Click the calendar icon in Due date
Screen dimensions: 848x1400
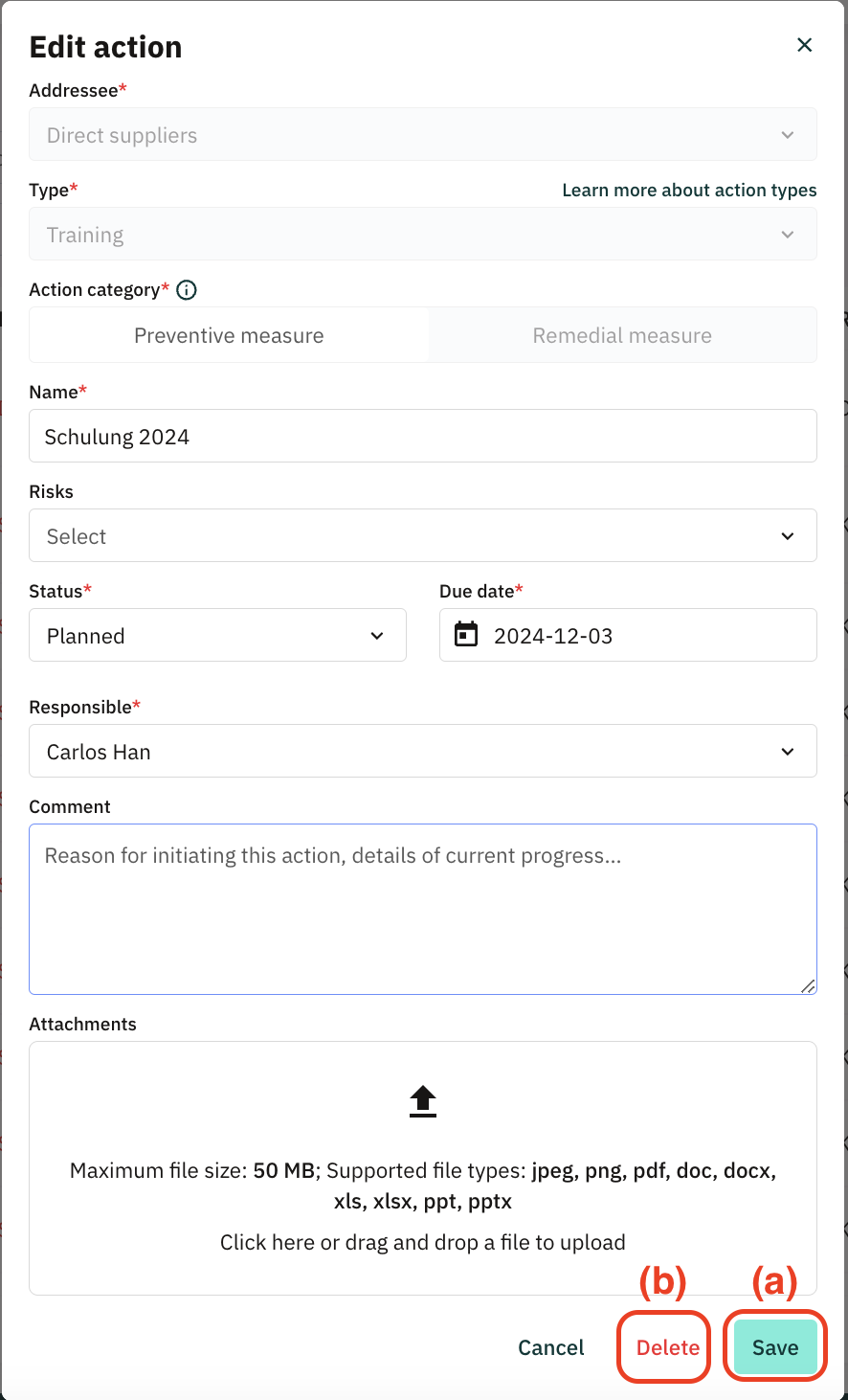click(x=466, y=635)
